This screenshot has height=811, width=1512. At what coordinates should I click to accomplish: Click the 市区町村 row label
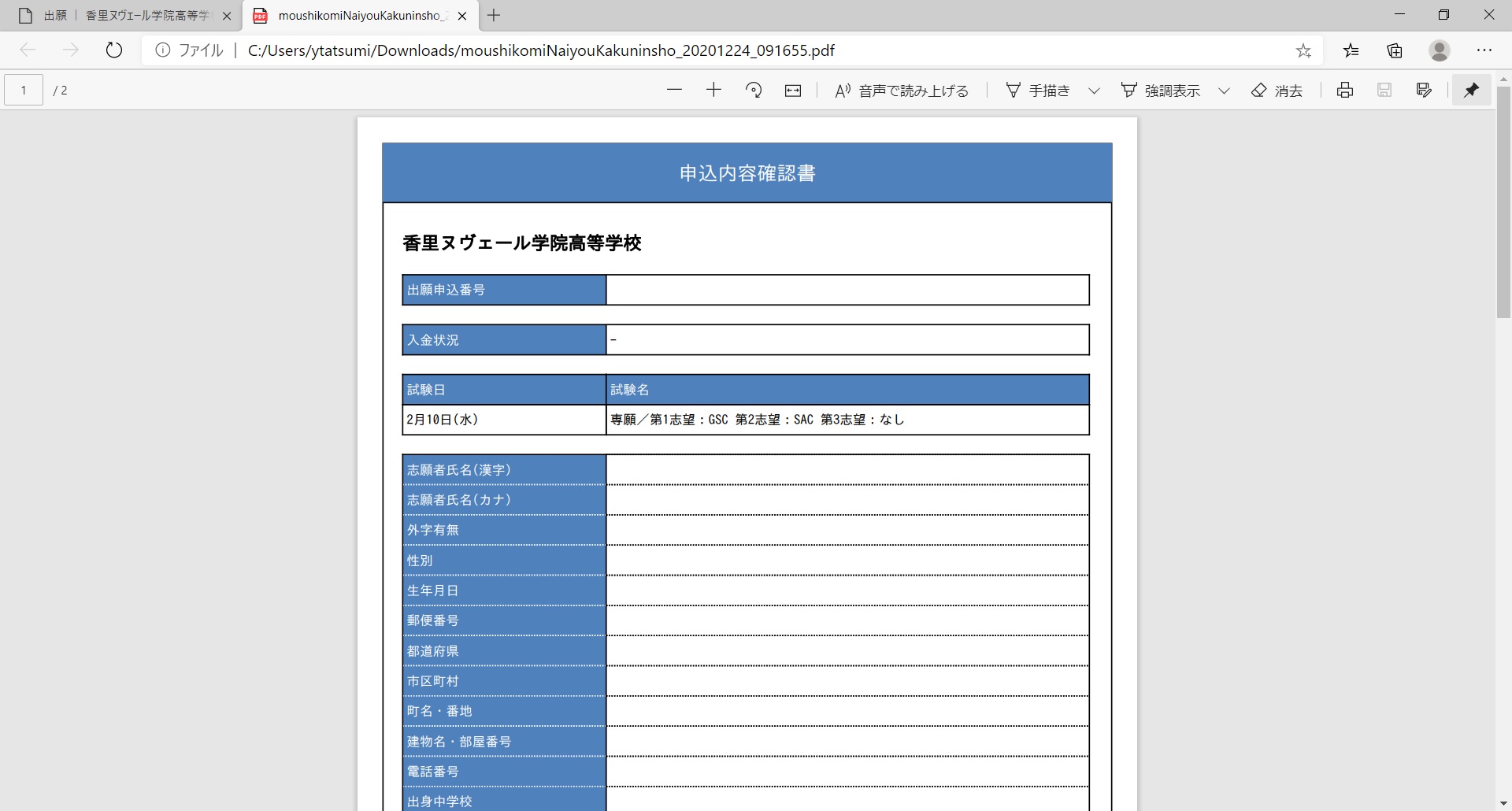[x=504, y=681]
